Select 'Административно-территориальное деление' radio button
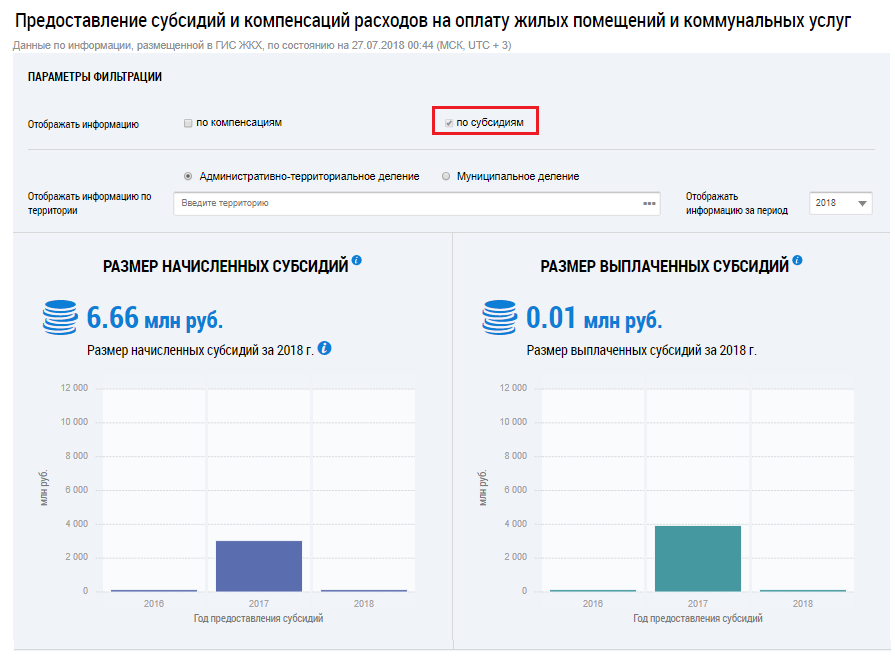The image size is (895, 658). (188, 176)
